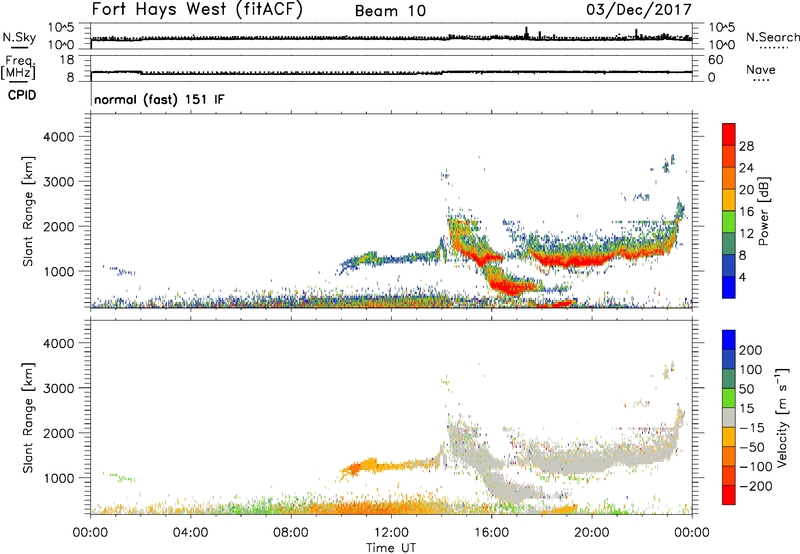Click the 'Velocity [m s-1]' colorbar title

tap(782, 418)
